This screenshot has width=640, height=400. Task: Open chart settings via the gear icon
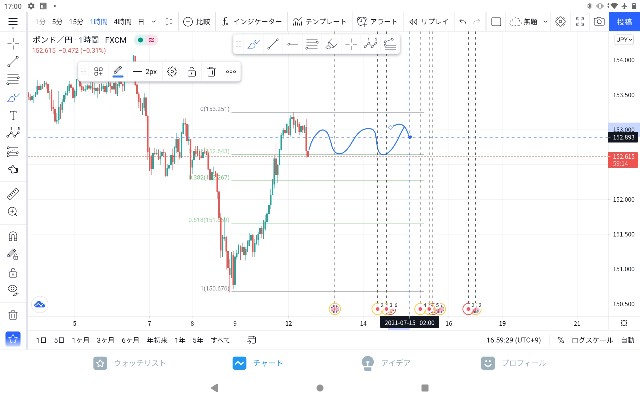pyautogui.click(x=560, y=22)
